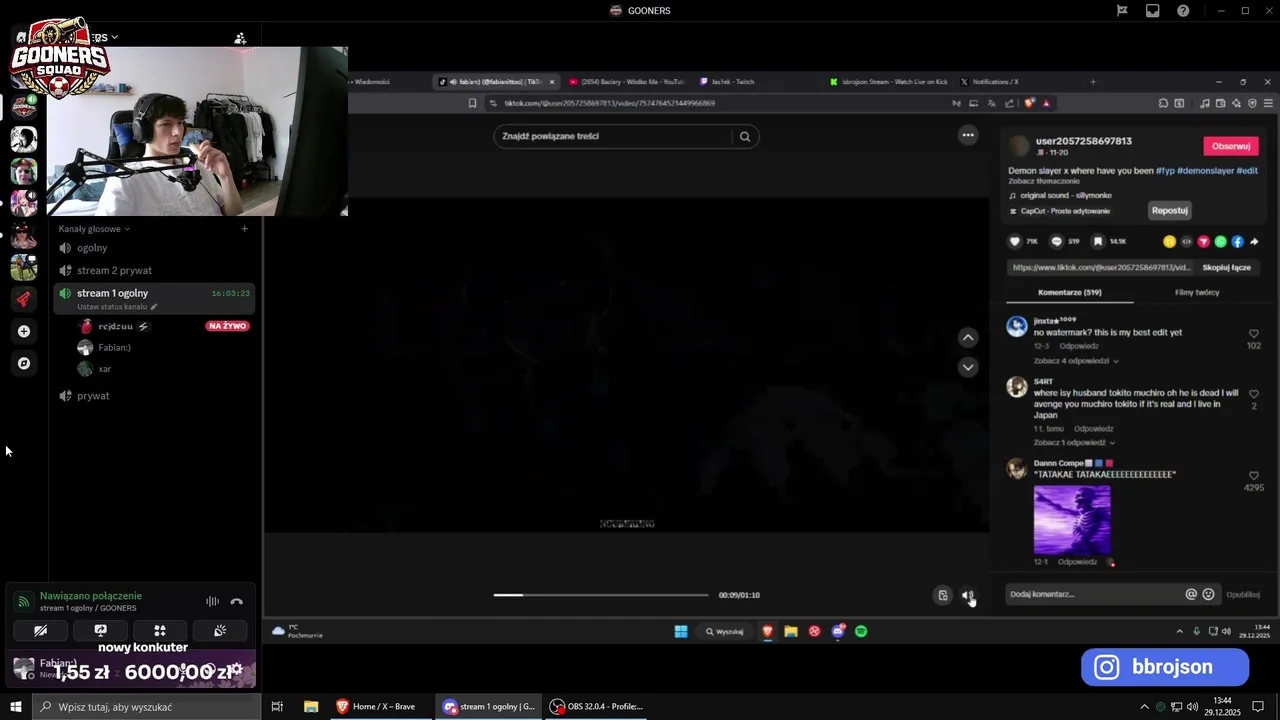
Task: Click user Fabian:) in voice channel
Action: click(x=104, y=347)
